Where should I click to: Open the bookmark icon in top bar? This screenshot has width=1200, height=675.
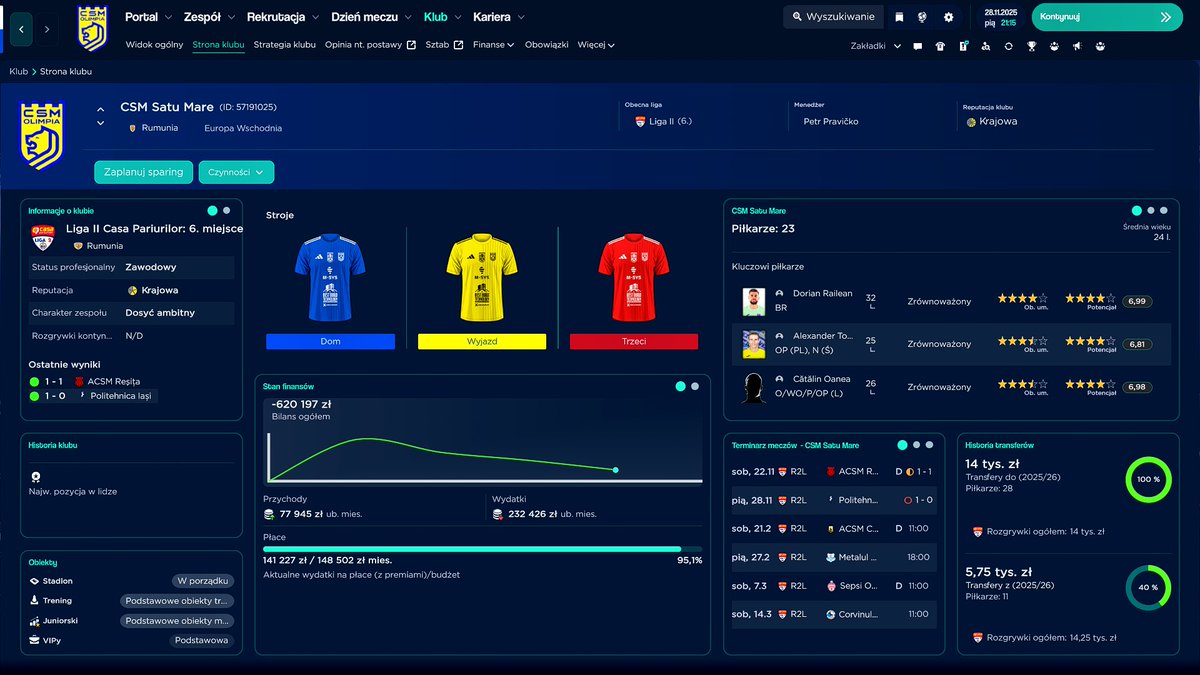(x=899, y=17)
